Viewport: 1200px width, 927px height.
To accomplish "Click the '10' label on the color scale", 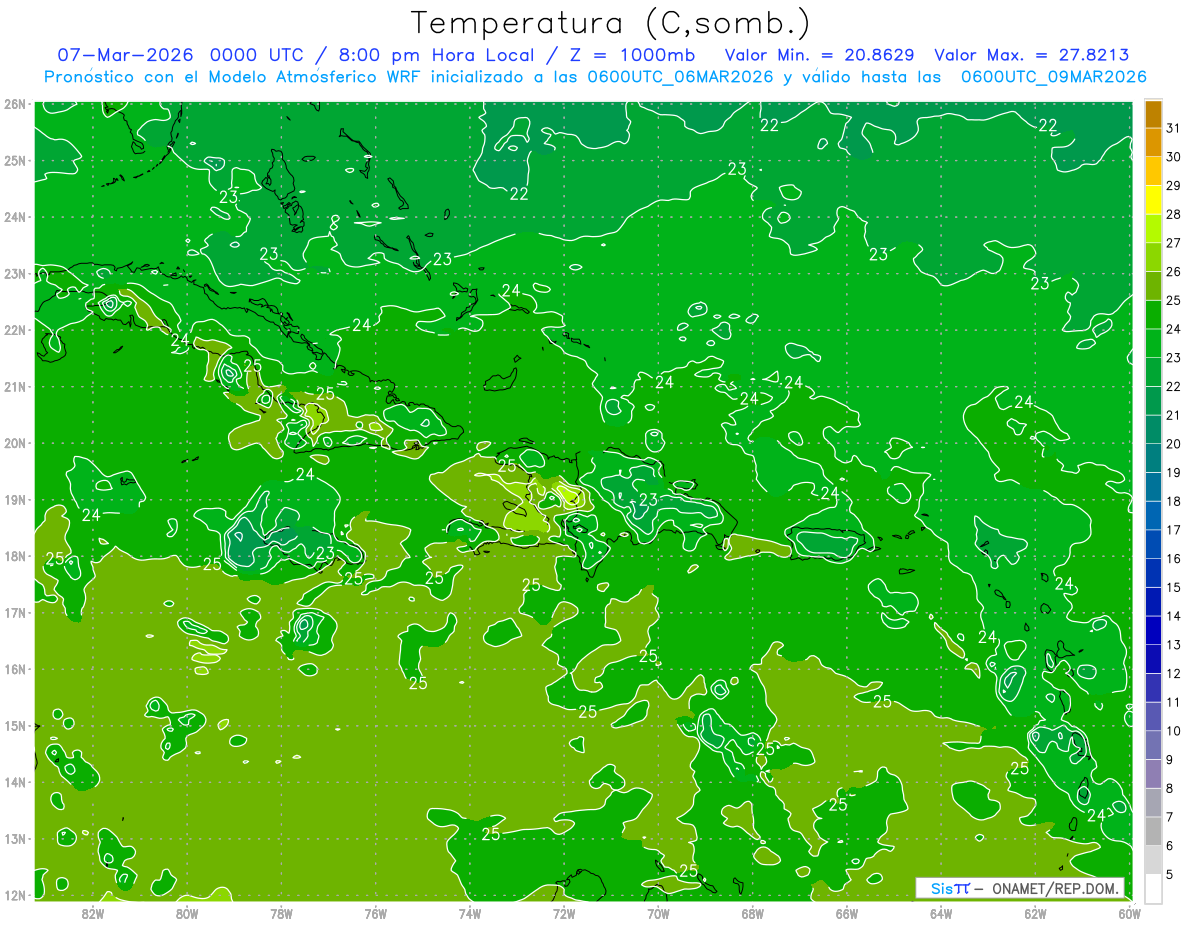I will click(x=1173, y=731).
